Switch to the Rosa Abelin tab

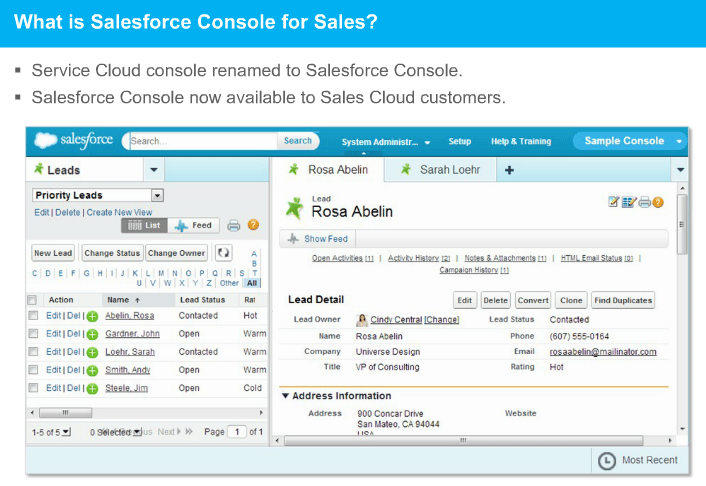coord(329,169)
